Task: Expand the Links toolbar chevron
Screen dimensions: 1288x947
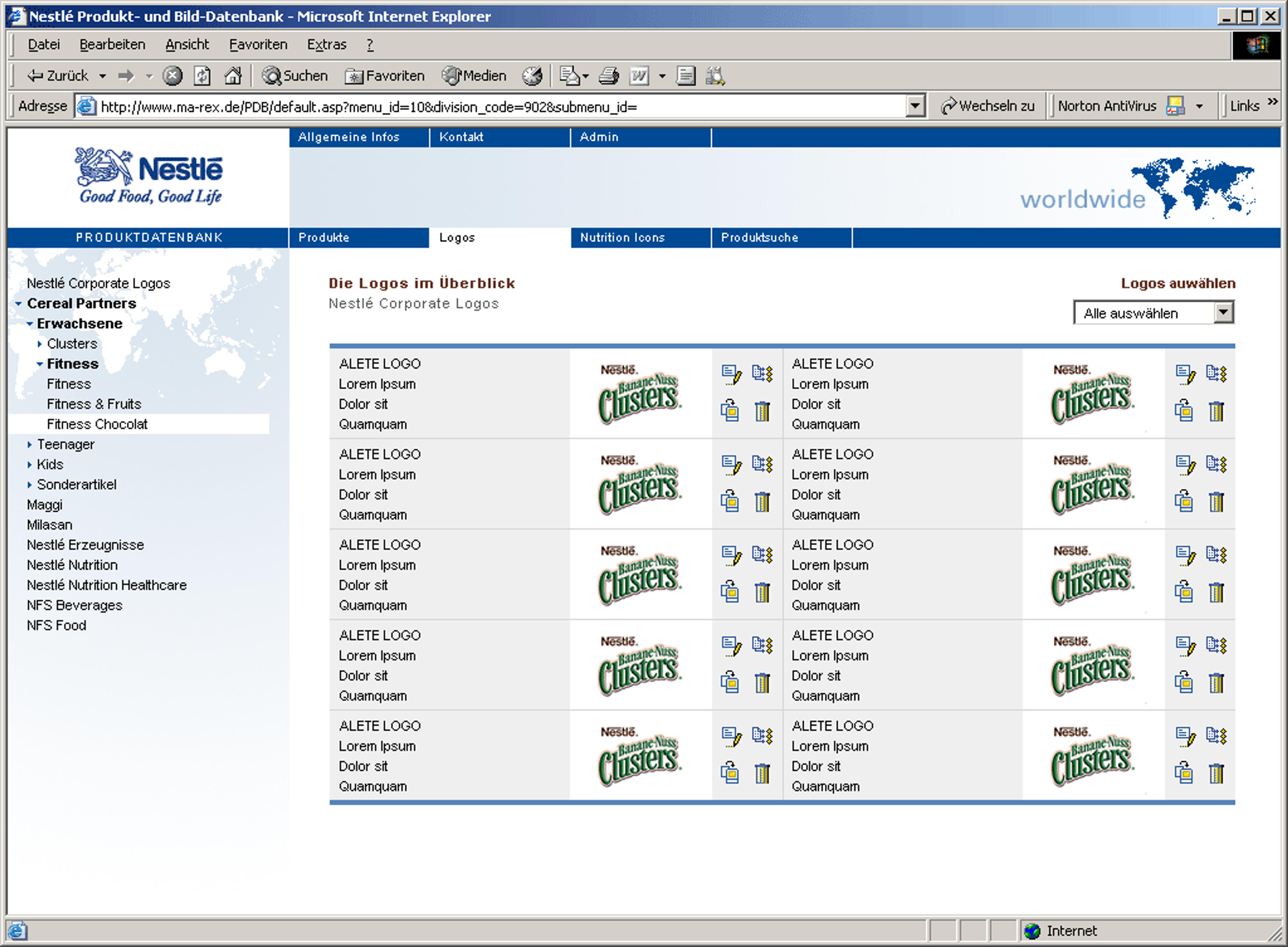Action: pos(1273,102)
